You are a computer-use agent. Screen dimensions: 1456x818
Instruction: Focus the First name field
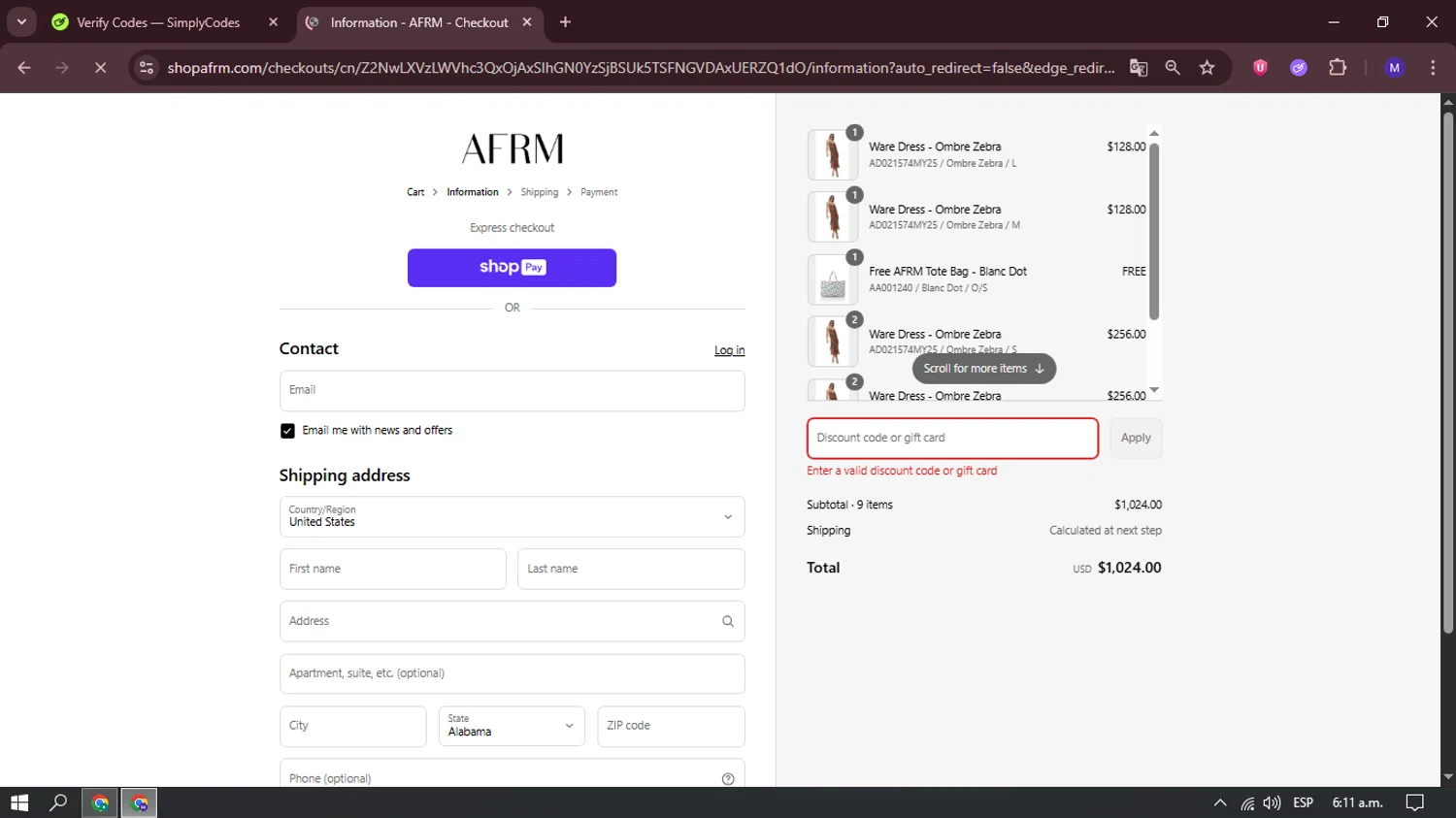393,569
